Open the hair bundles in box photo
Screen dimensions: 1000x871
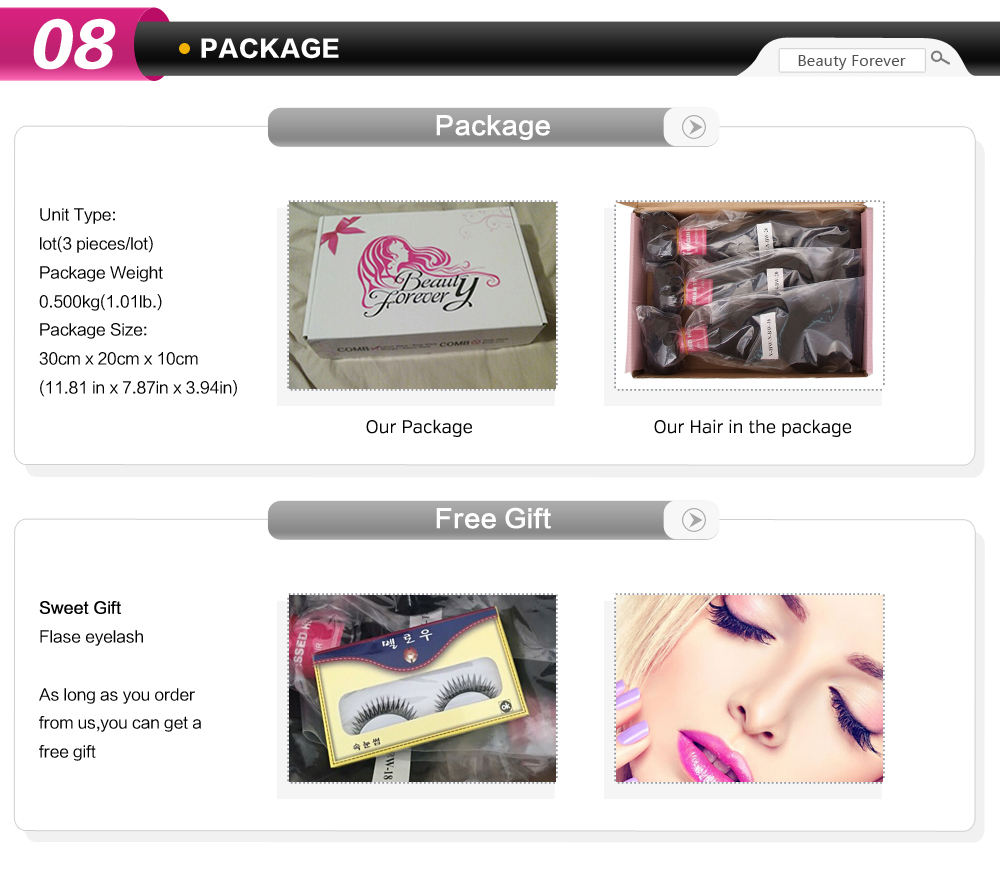click(749, 295)
